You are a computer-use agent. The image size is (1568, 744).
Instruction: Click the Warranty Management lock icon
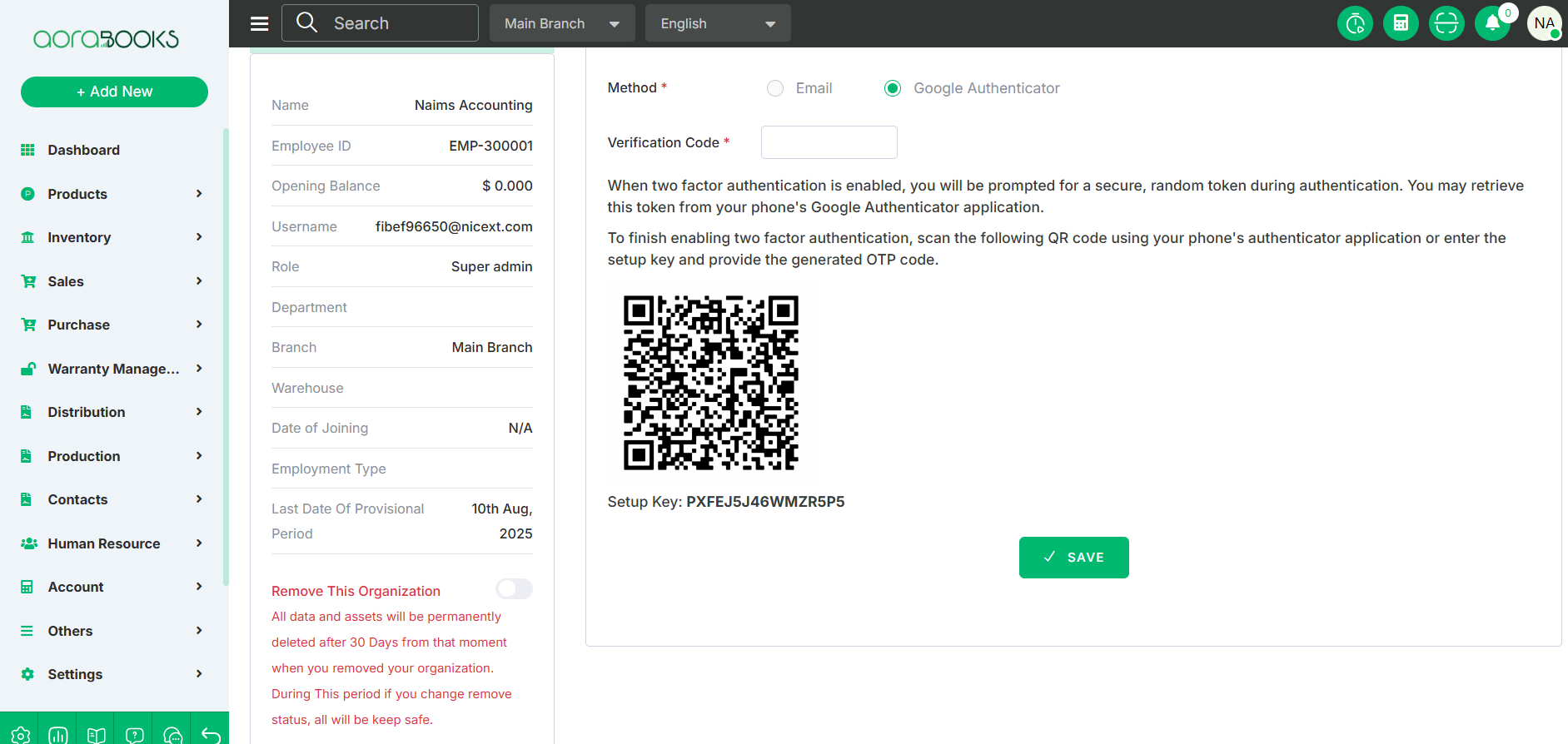click(27, 369)
